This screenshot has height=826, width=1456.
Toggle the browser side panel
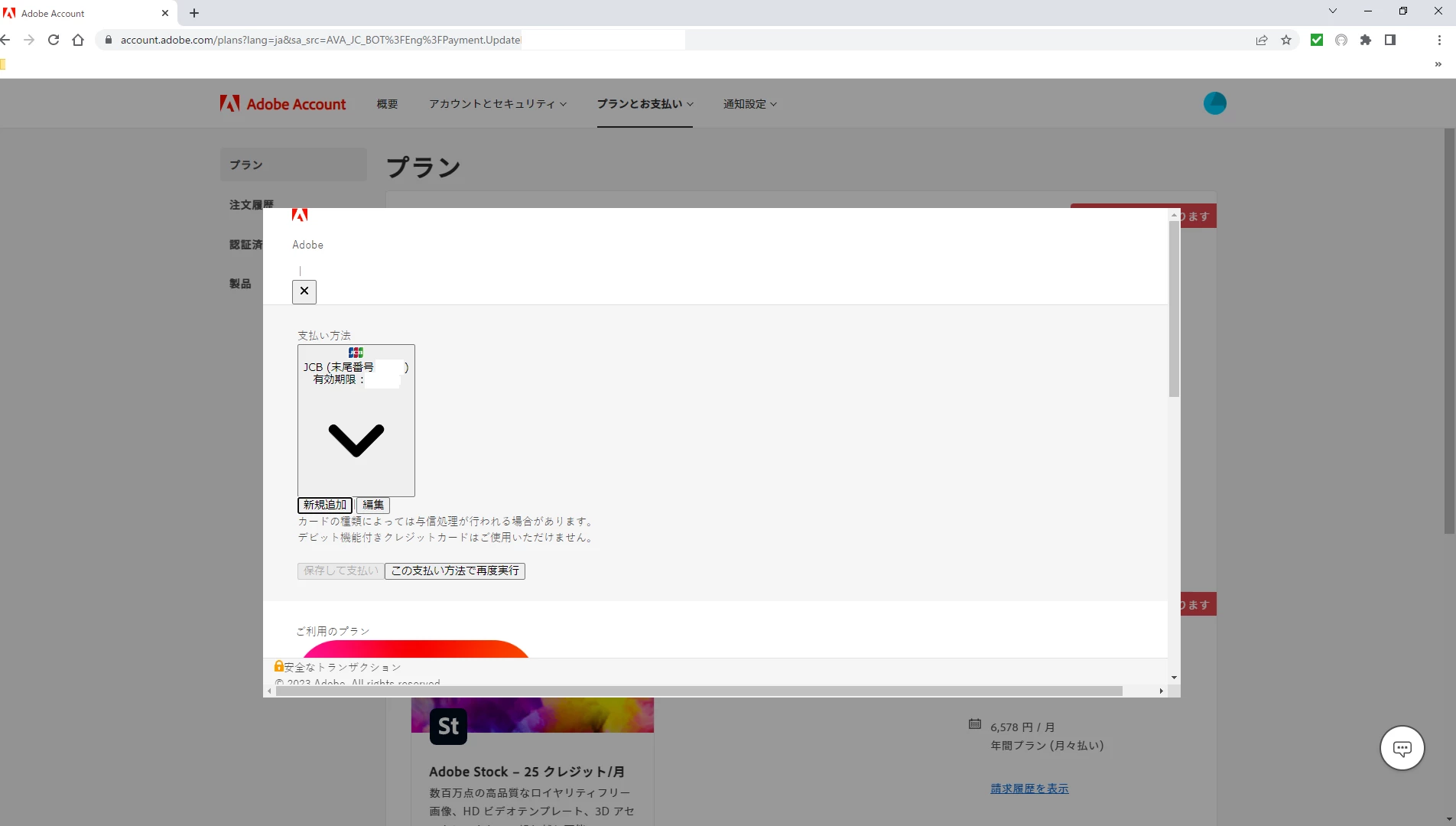point(1390,40)
